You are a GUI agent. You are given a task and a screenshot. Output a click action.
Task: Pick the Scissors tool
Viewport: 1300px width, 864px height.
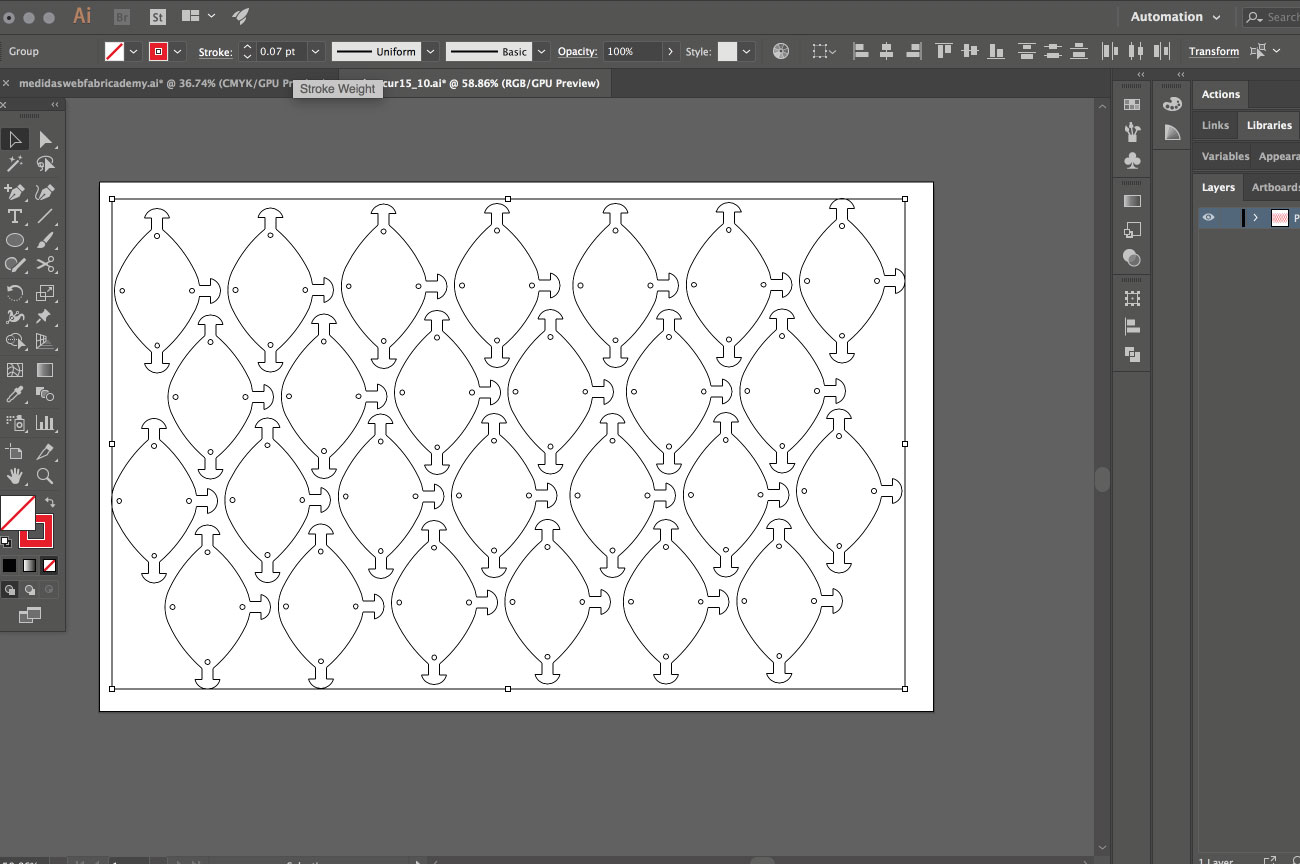click(45, 265)
